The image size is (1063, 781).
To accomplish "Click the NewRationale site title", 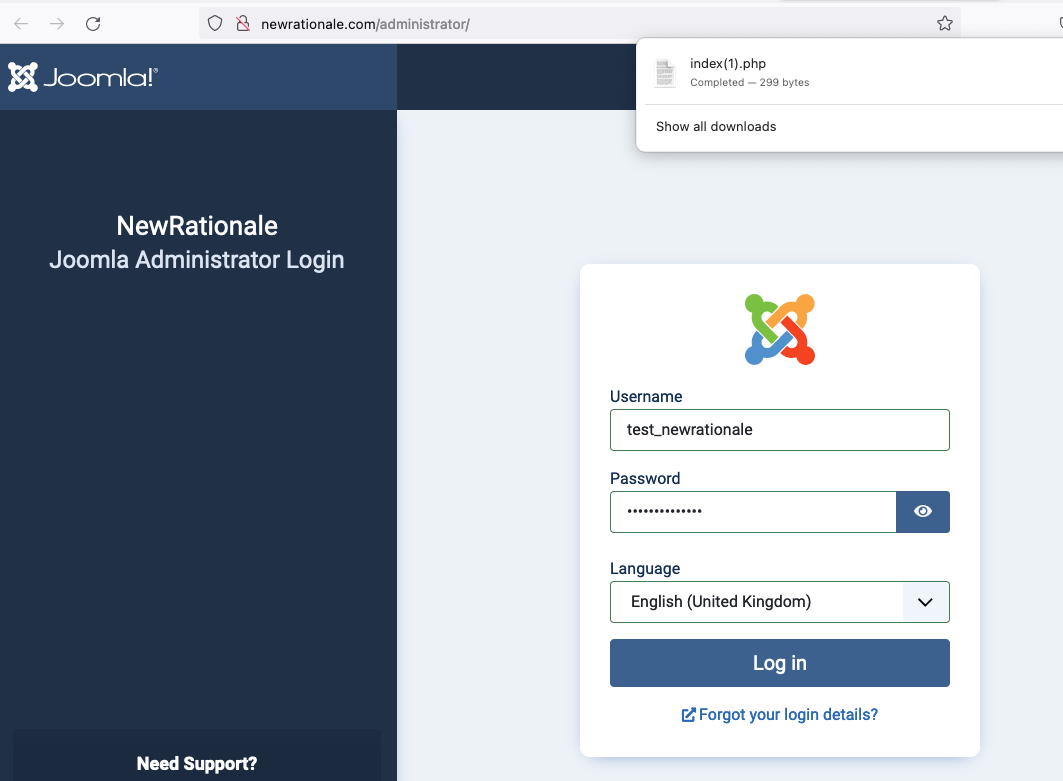I will click(197, 226).
